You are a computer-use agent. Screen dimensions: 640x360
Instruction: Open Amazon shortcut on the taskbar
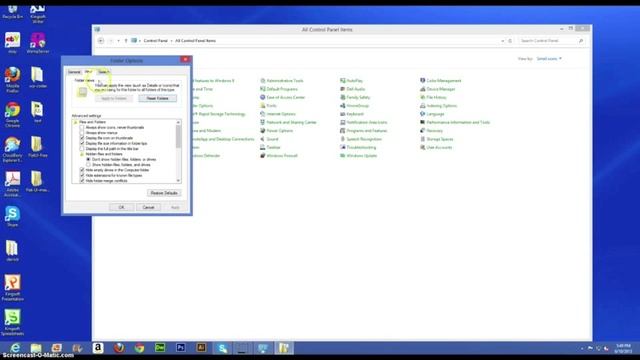[98, 348]
